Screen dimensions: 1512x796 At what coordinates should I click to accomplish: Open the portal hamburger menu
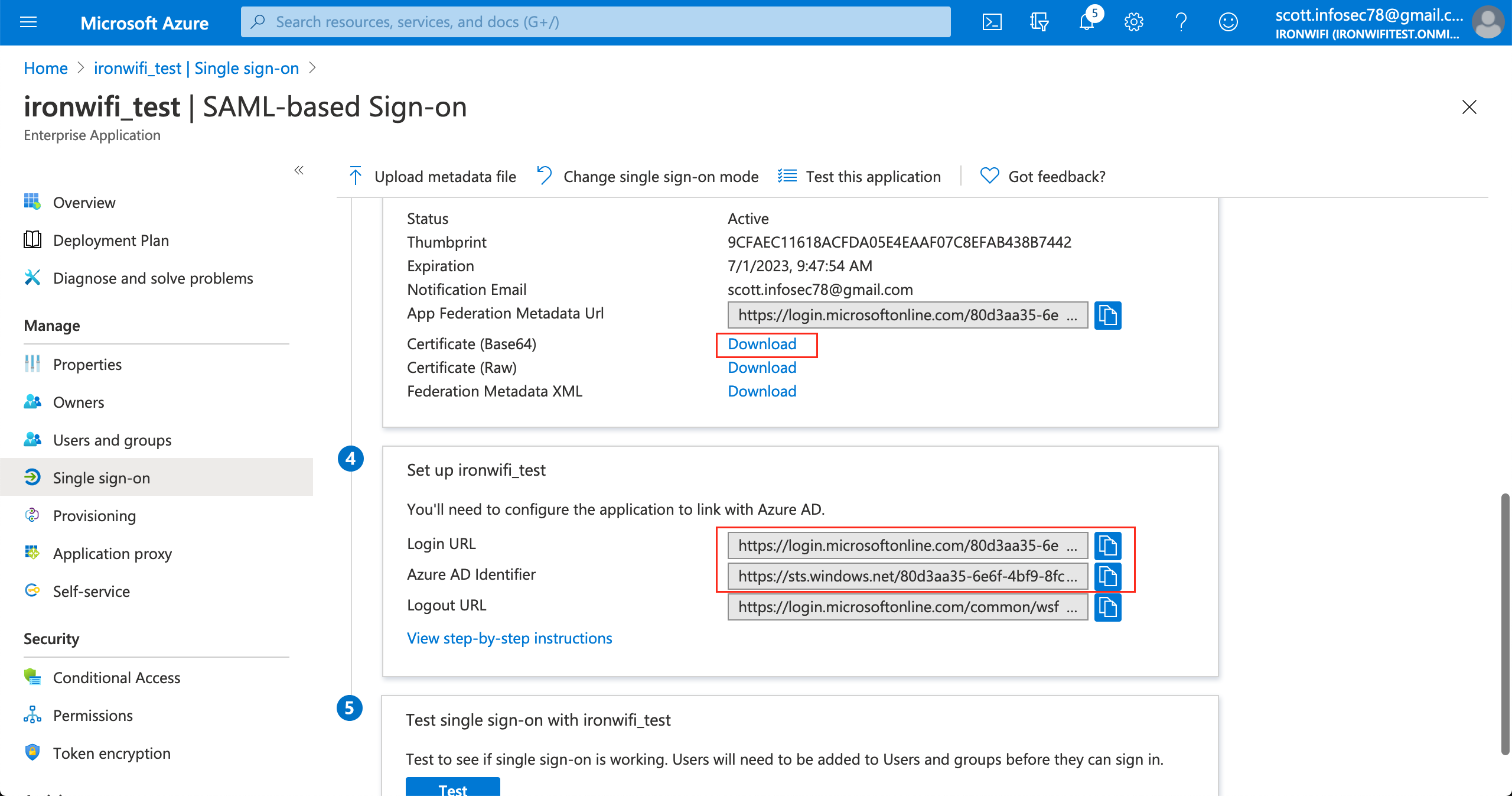[28, 22]
